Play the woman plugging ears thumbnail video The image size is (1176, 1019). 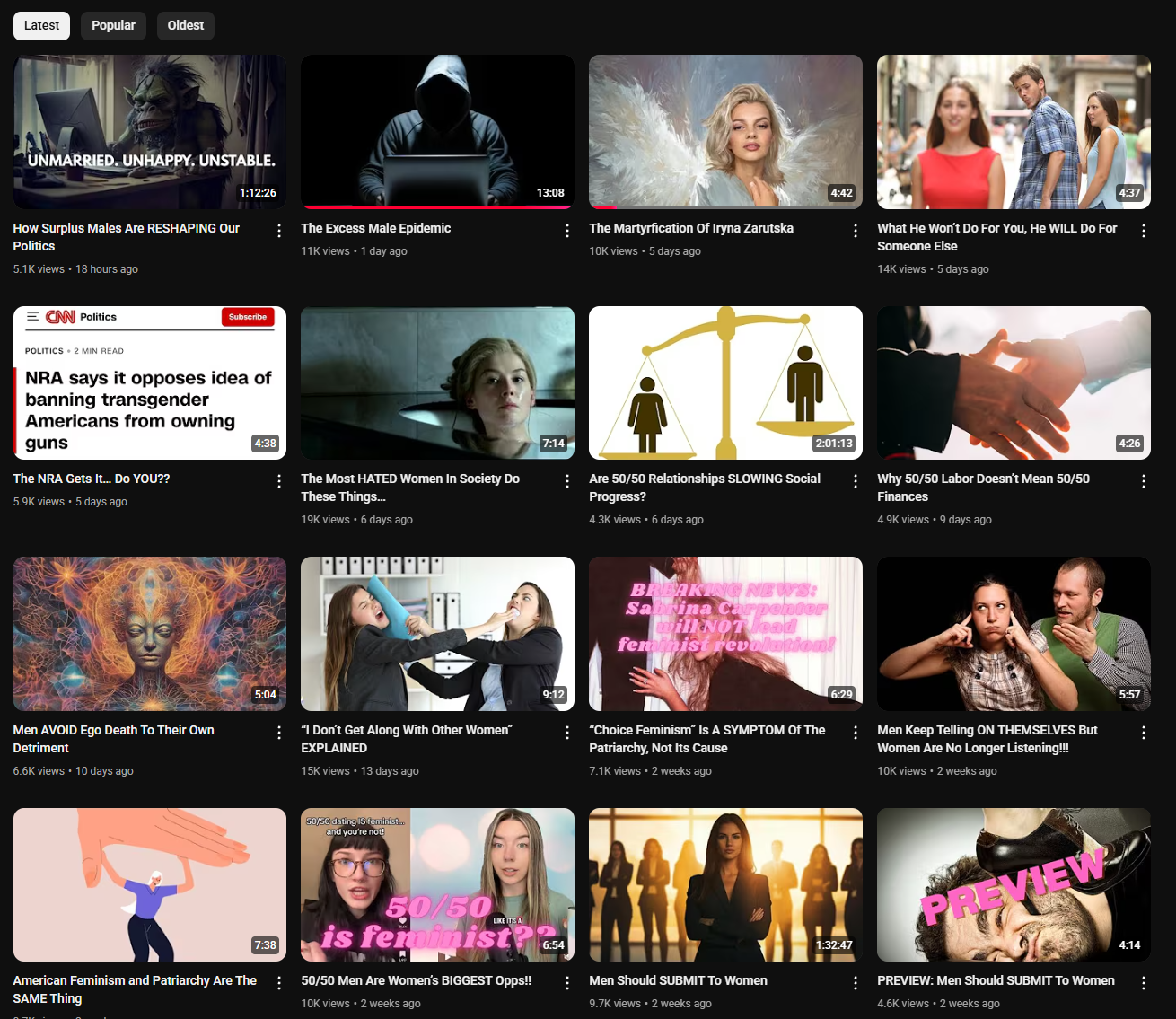pyautogui.click(x=1014, y=634)
